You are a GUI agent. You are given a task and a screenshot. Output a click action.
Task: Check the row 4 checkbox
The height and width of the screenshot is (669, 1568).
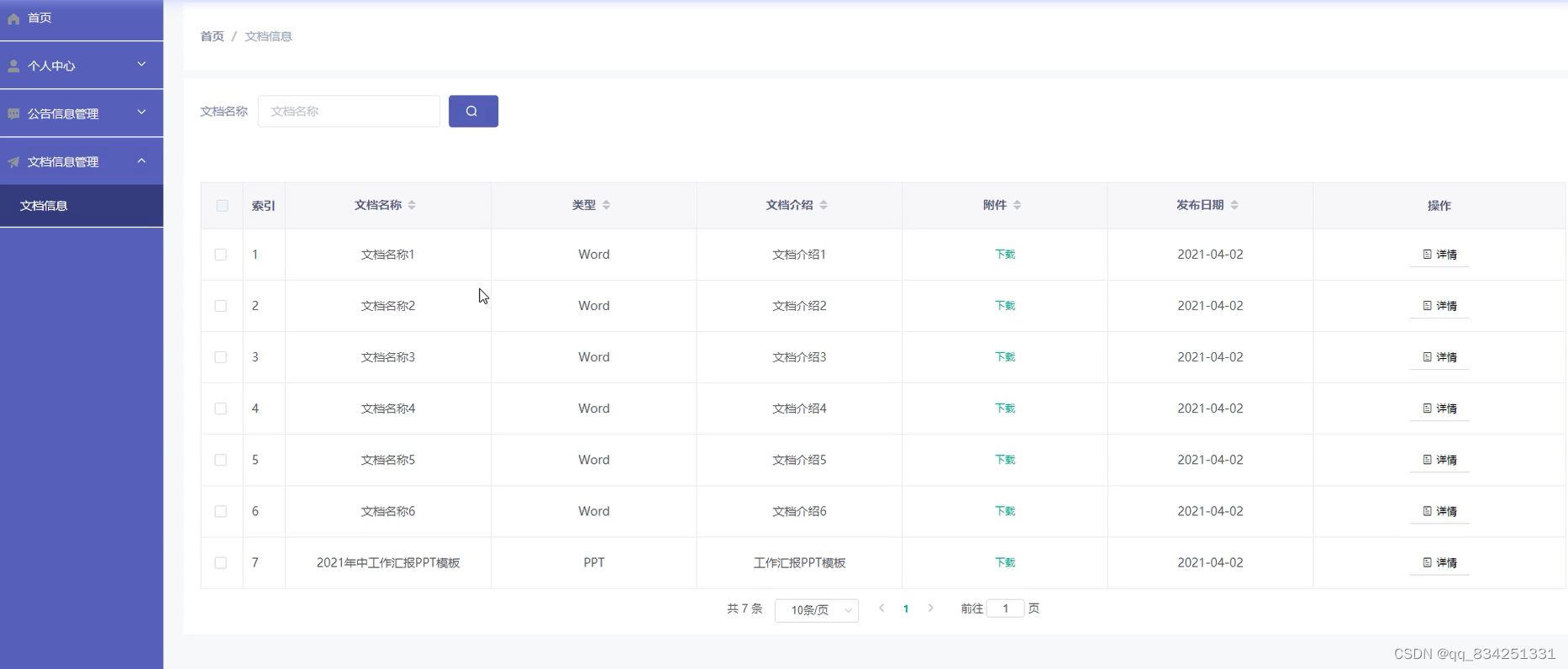[x=220, y=408]
